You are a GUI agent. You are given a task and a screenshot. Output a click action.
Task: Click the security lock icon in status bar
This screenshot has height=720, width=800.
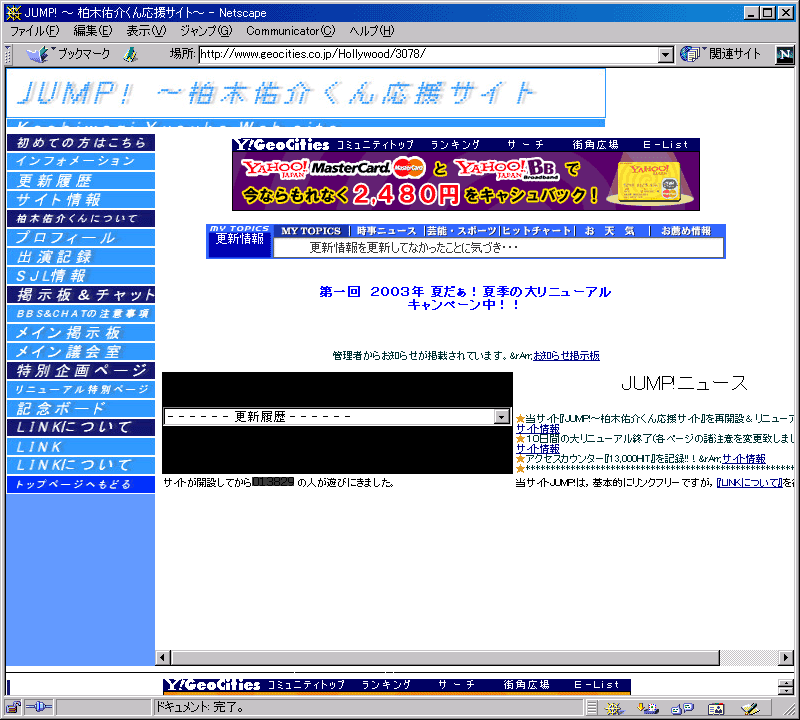(x=13, y=707)
